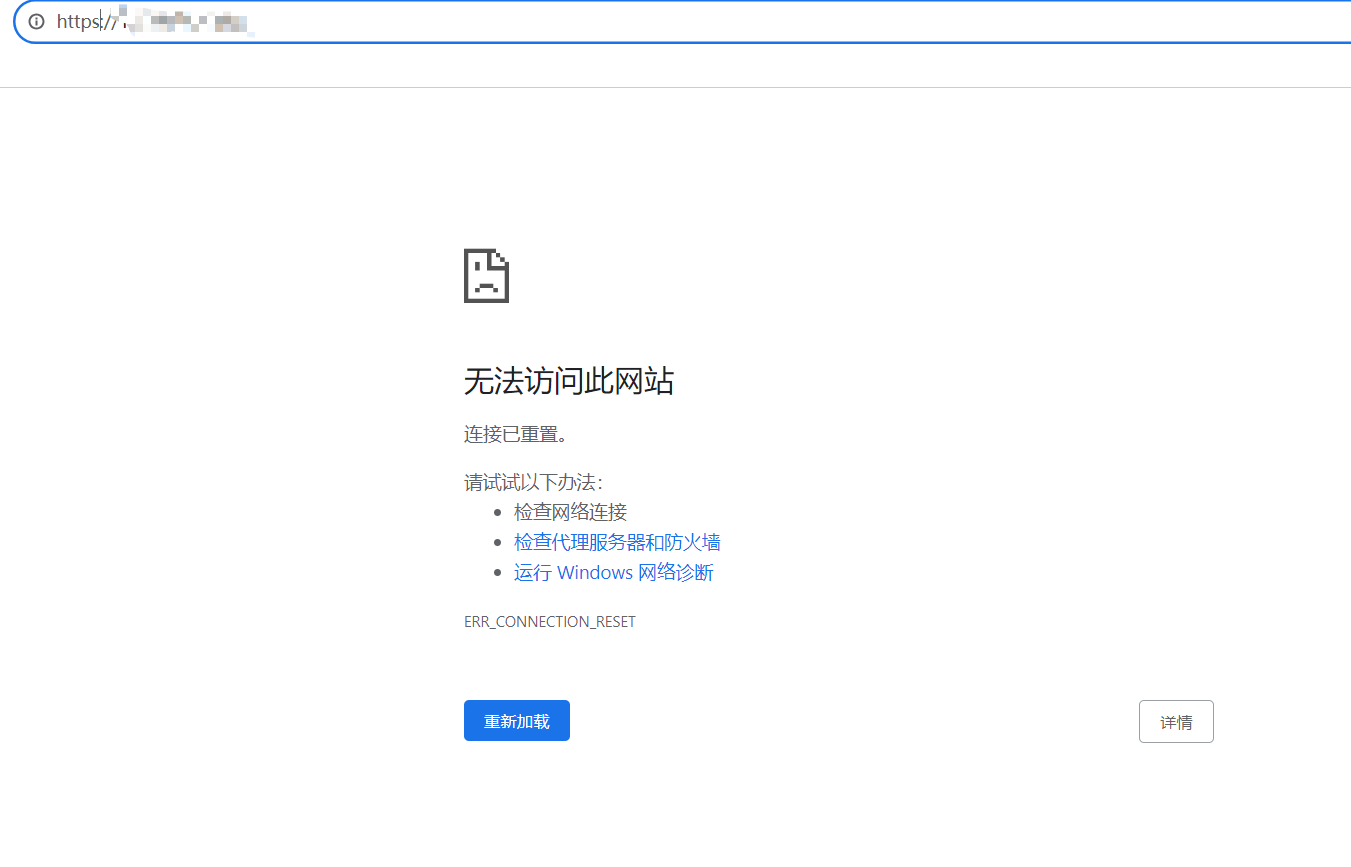Click the site info icon in address bar
The image size is (1351, 867).
(x=37, y=21)
